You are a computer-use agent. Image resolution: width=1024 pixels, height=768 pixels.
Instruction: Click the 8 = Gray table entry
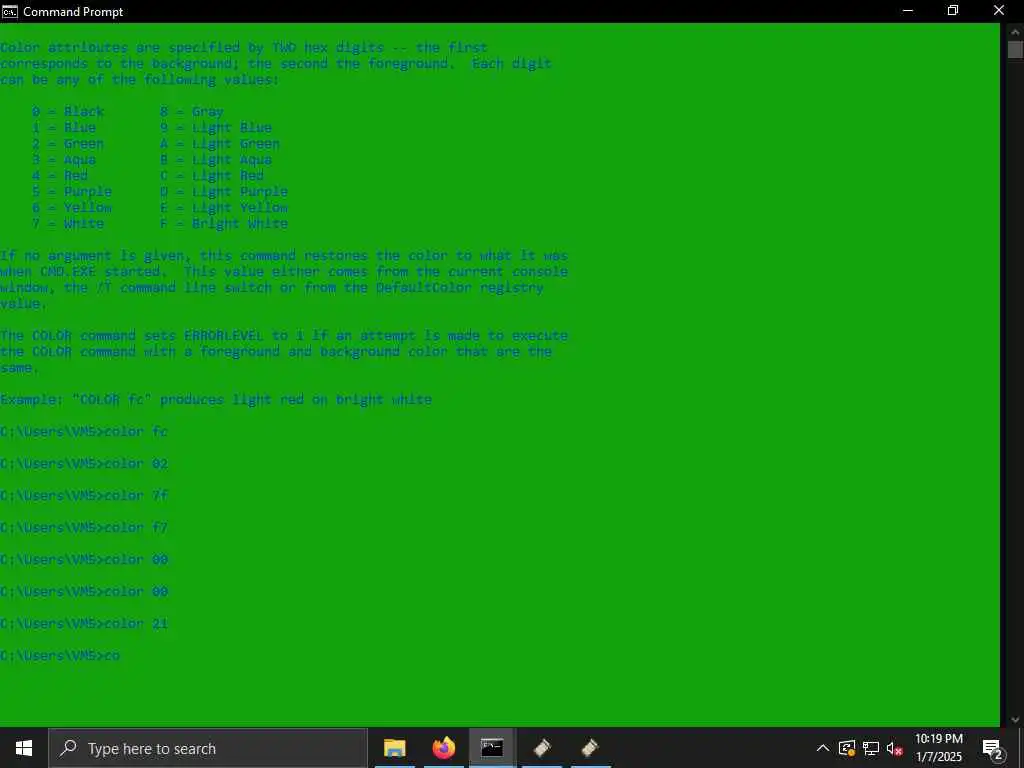point(192,111)
